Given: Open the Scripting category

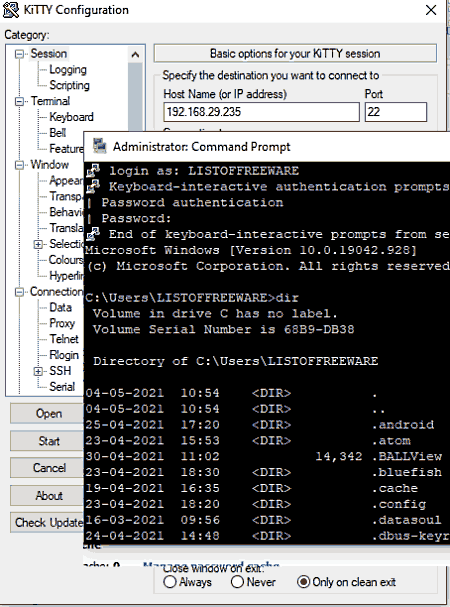Looking at the screenshot, I should click(69, 85).
